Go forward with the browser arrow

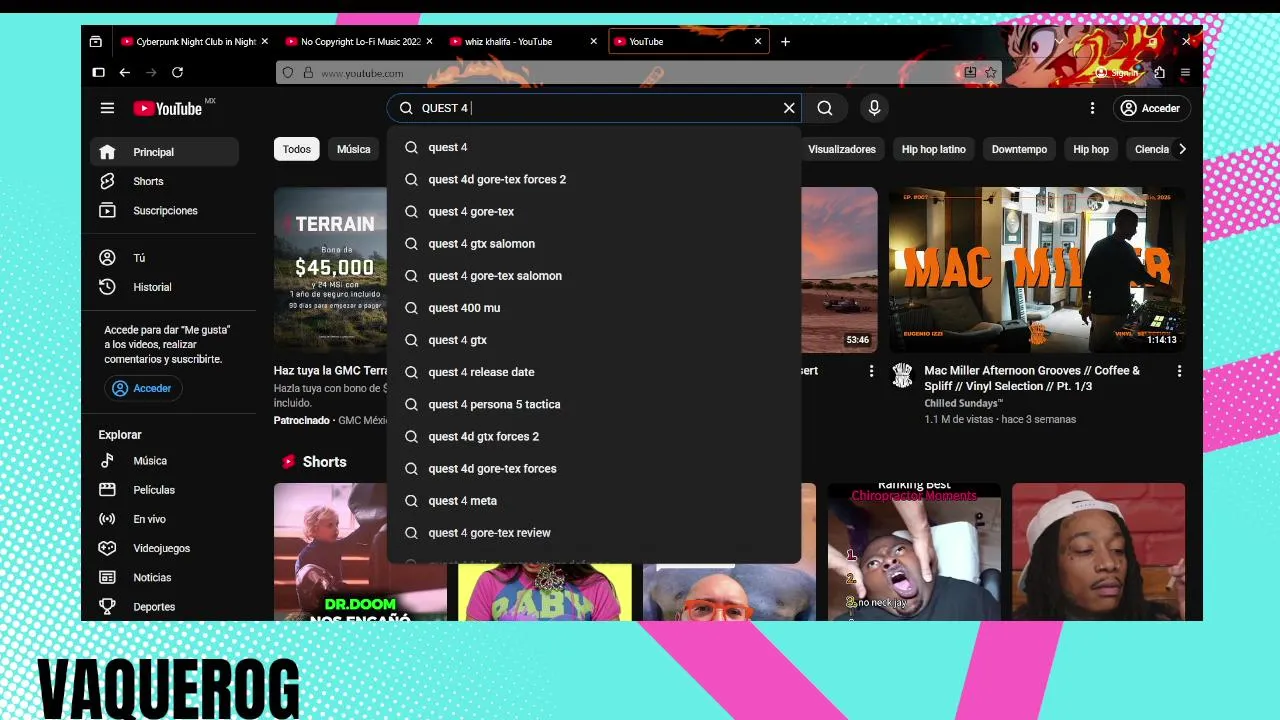pyautogui.click(x=151, y=72)
